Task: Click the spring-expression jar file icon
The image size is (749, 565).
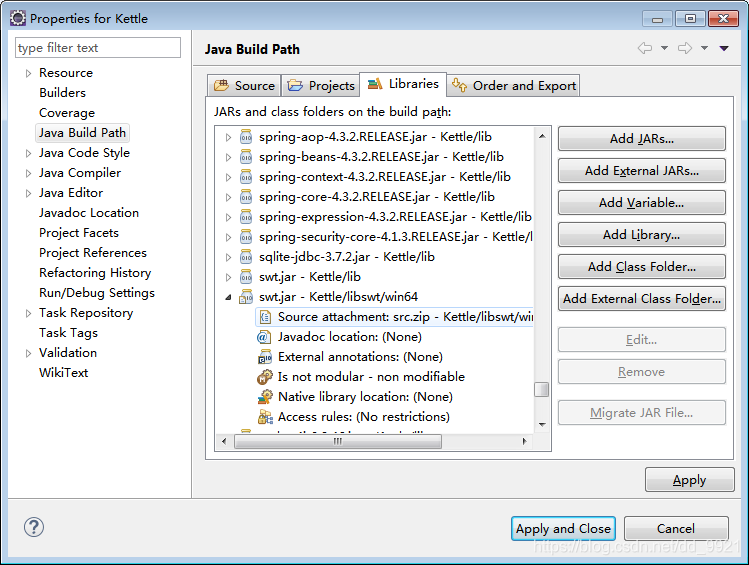Action: [x=246, y=217]
